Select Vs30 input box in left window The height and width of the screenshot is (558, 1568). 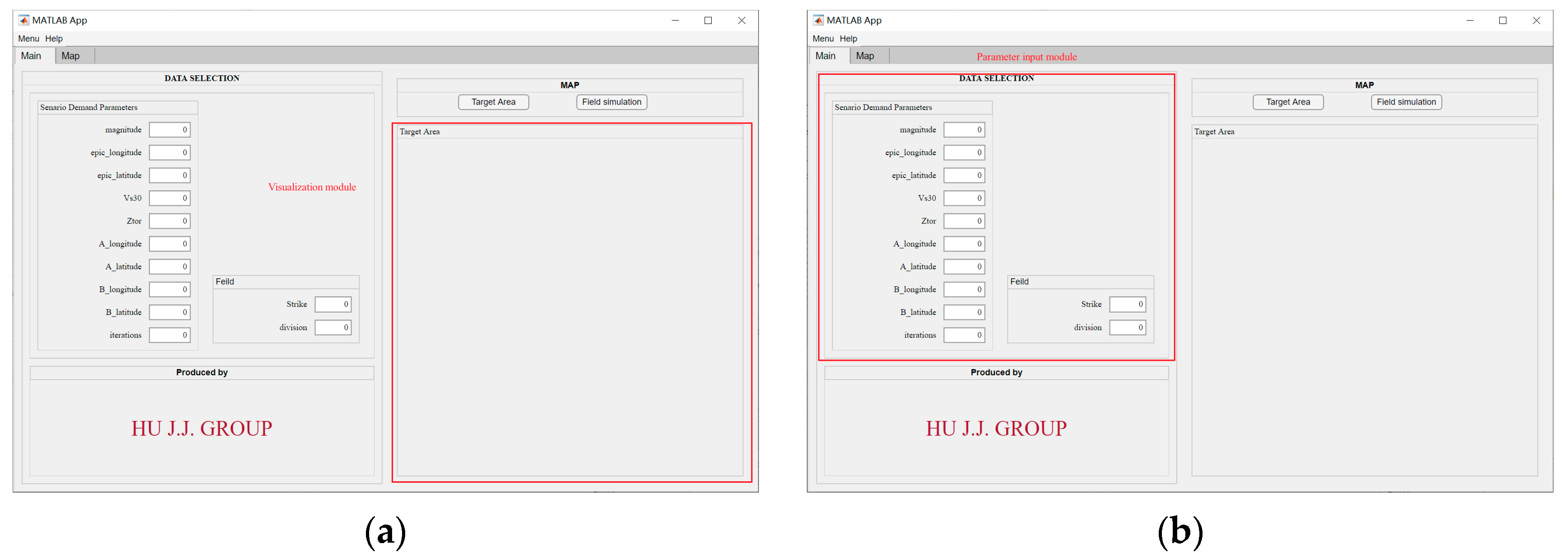[169, 198]
